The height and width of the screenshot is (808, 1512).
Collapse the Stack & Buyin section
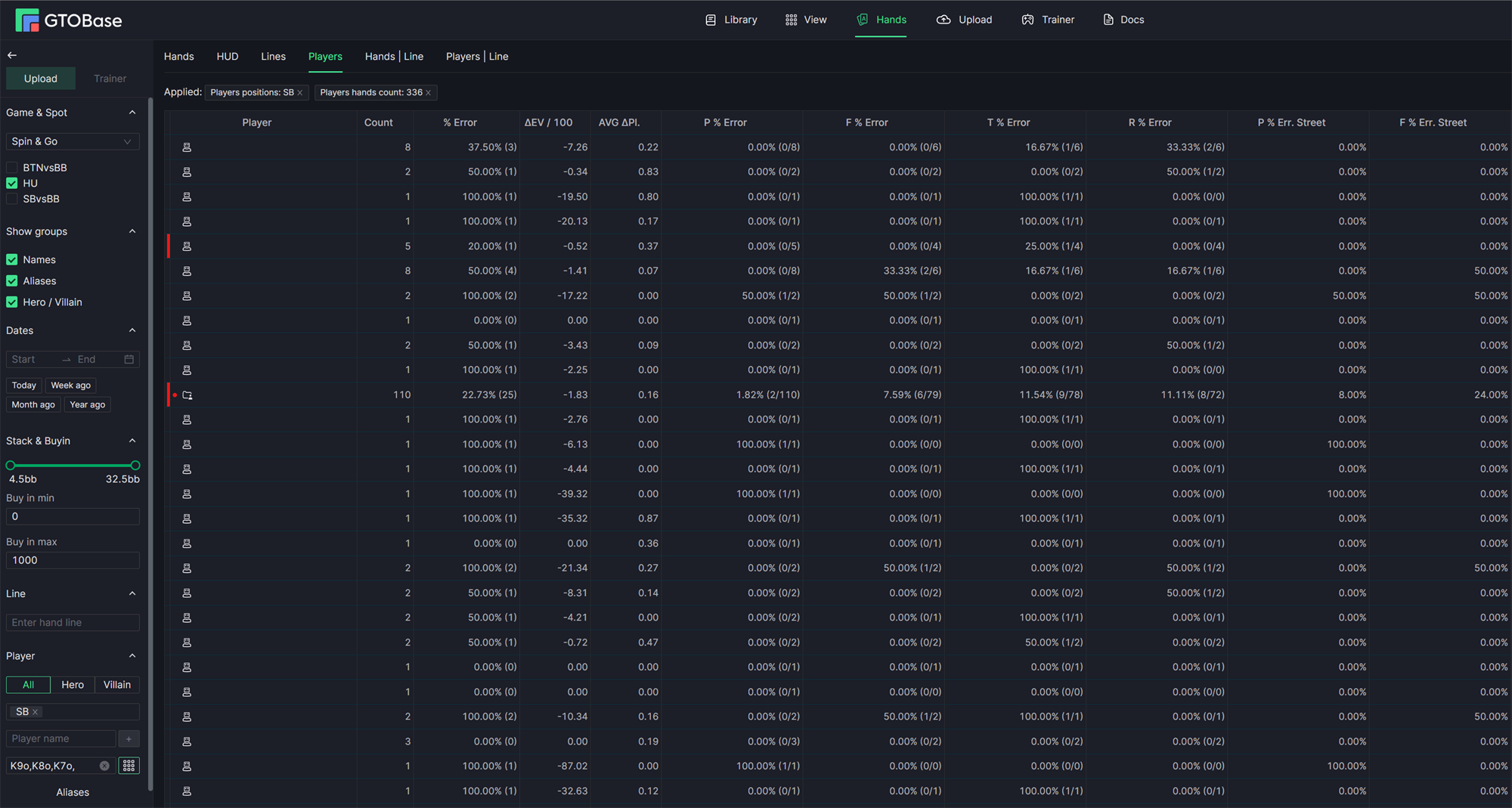point(132,441)
